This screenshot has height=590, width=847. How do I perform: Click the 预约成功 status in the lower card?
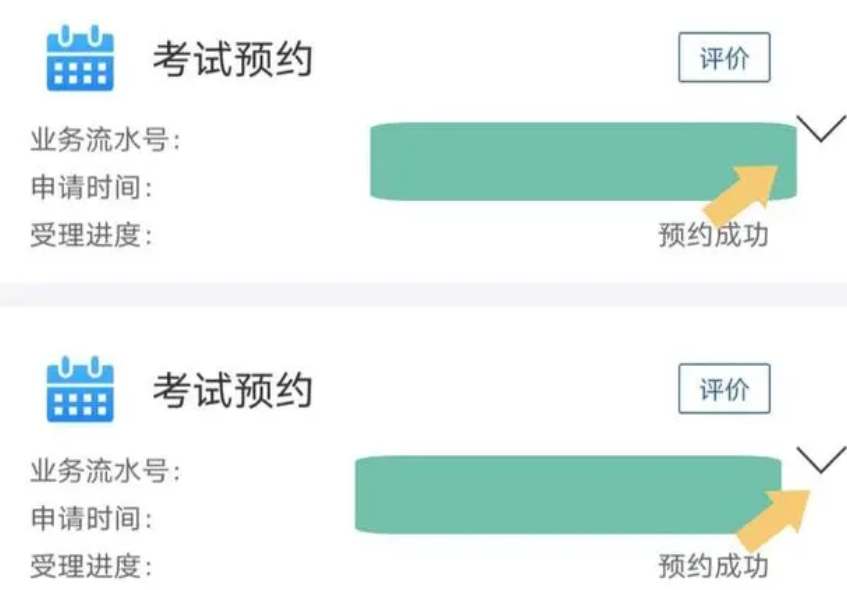coord(714,567)
